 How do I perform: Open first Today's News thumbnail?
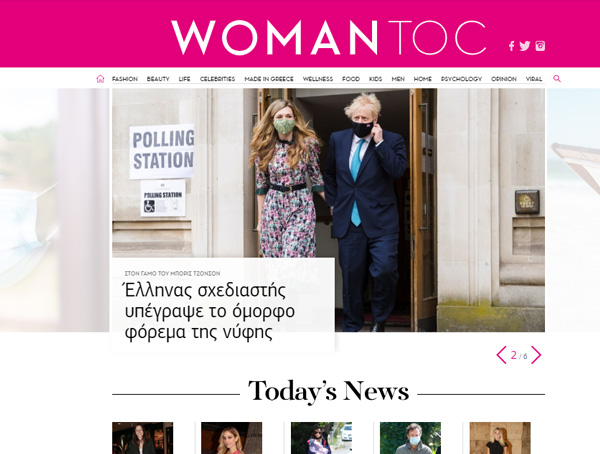pyautogui.click(x=142, y=438)
